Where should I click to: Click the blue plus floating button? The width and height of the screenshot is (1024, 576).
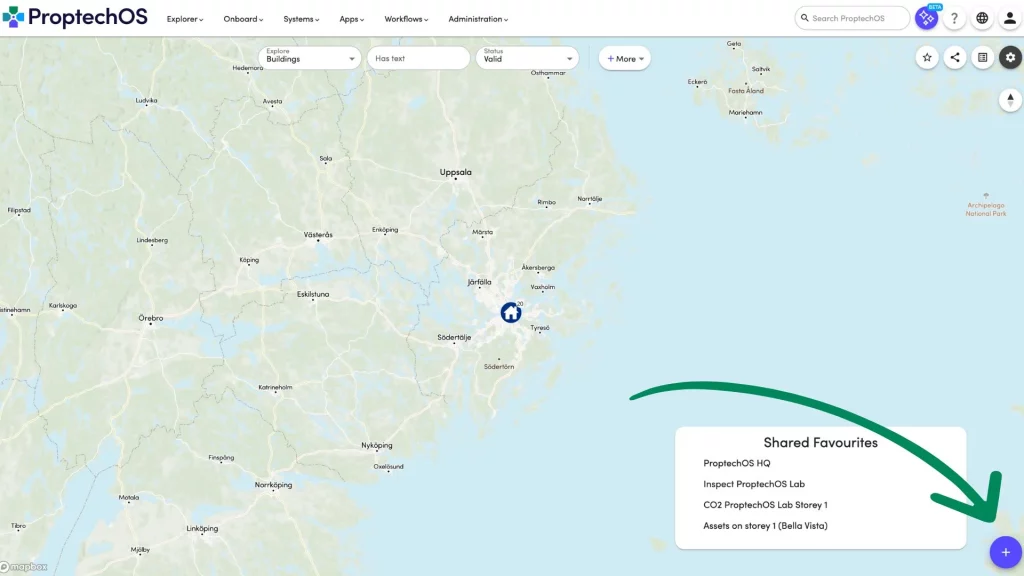[1005, 552]
